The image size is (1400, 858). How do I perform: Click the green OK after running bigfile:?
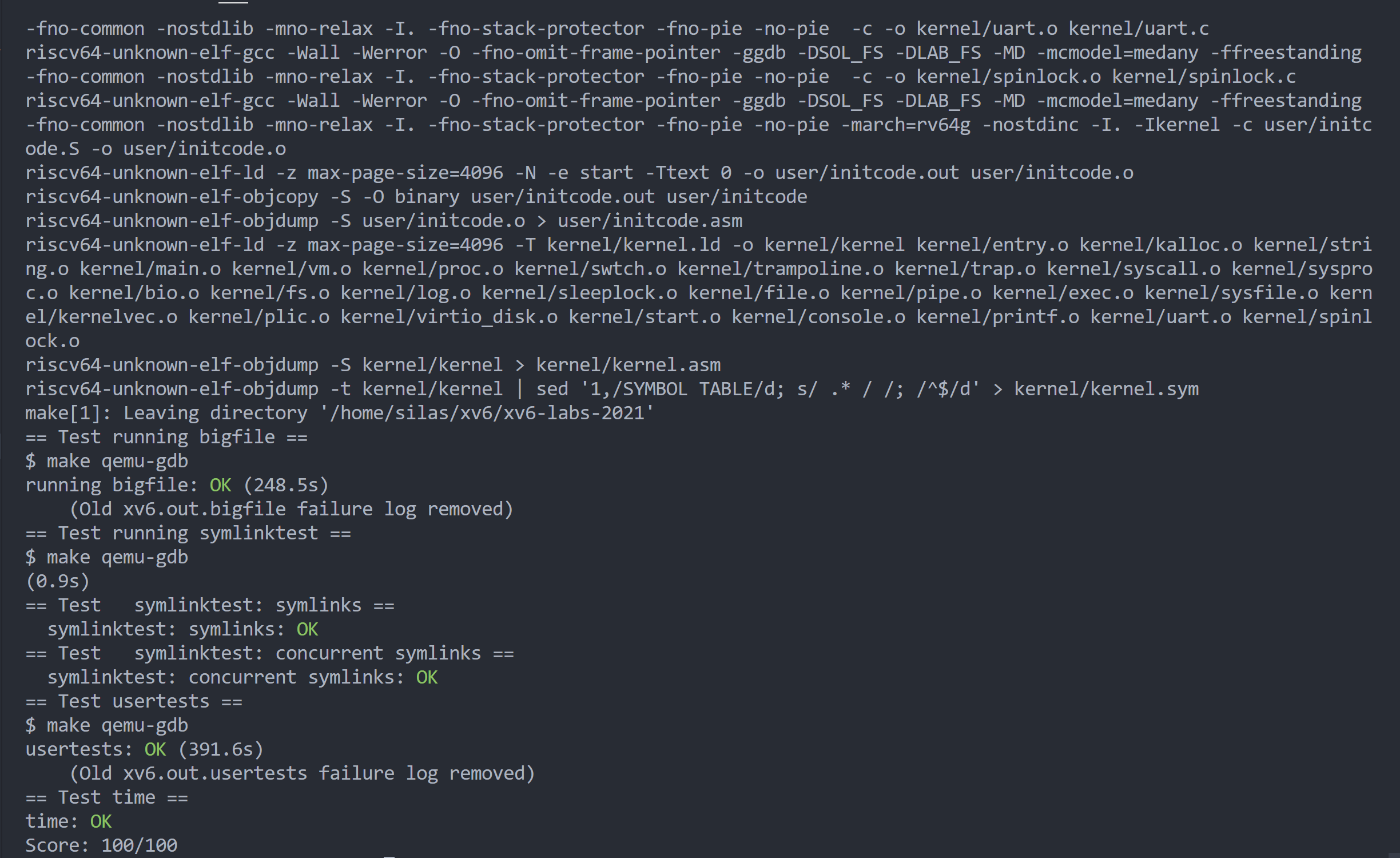click(220, 484)
